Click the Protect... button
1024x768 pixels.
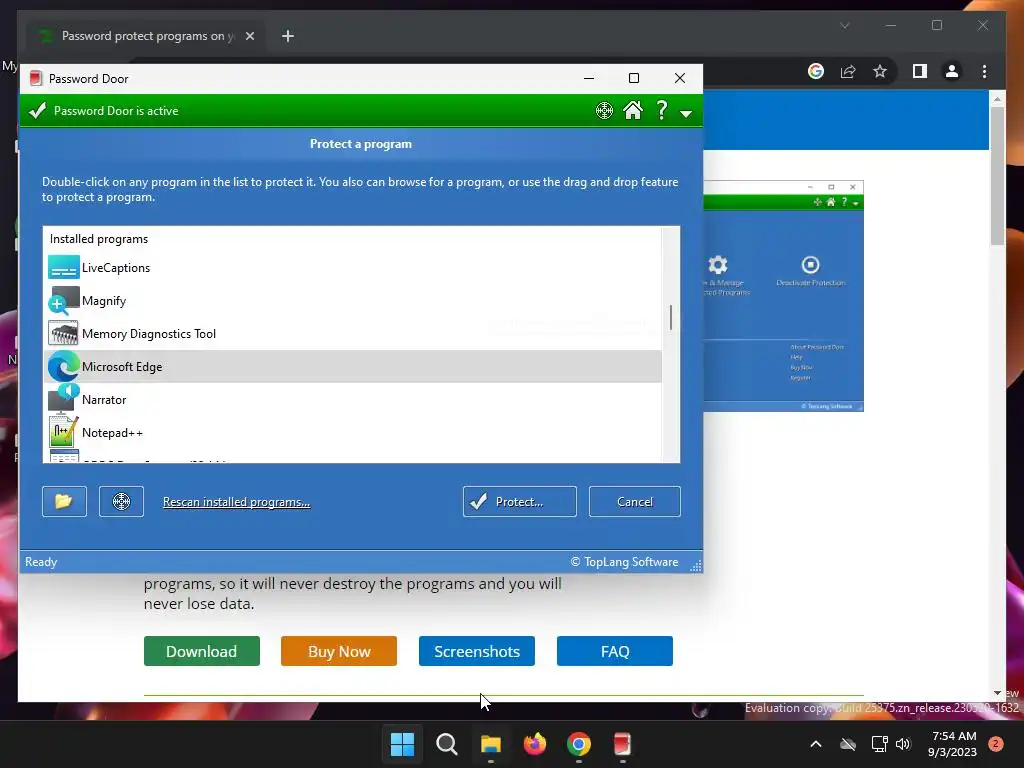pos(520,501)
